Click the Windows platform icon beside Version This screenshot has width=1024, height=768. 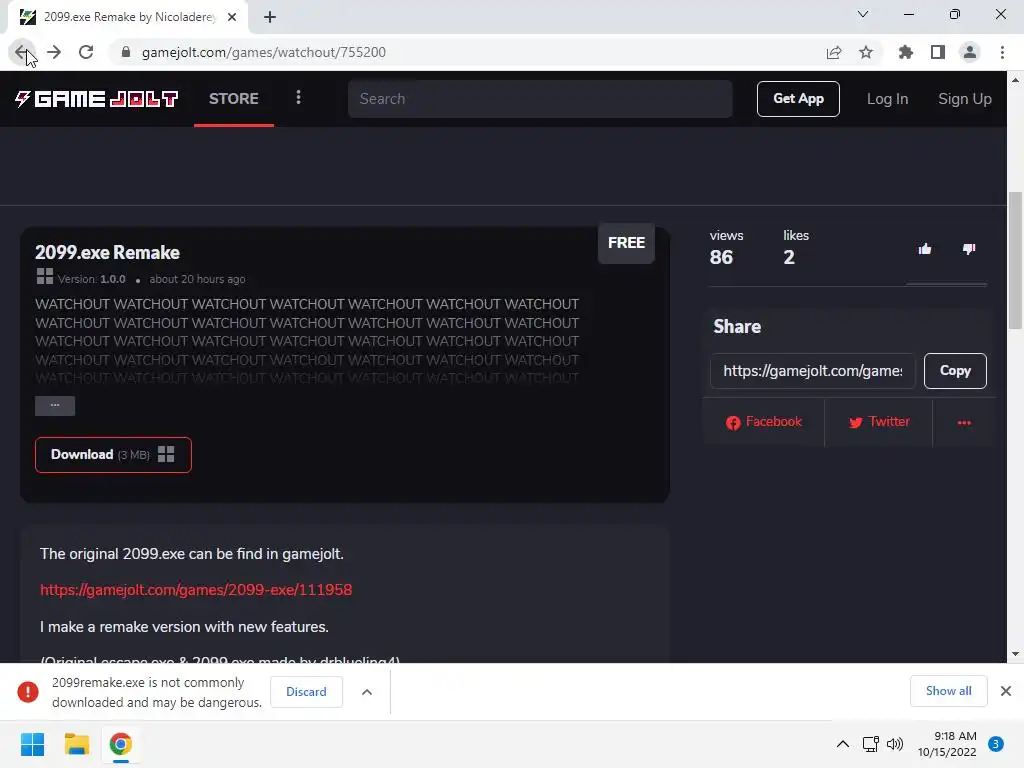44,276
